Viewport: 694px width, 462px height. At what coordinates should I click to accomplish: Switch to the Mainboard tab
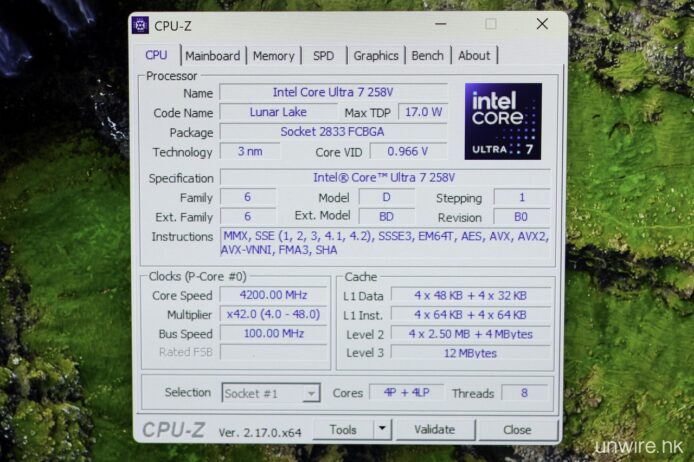[212, 56]
